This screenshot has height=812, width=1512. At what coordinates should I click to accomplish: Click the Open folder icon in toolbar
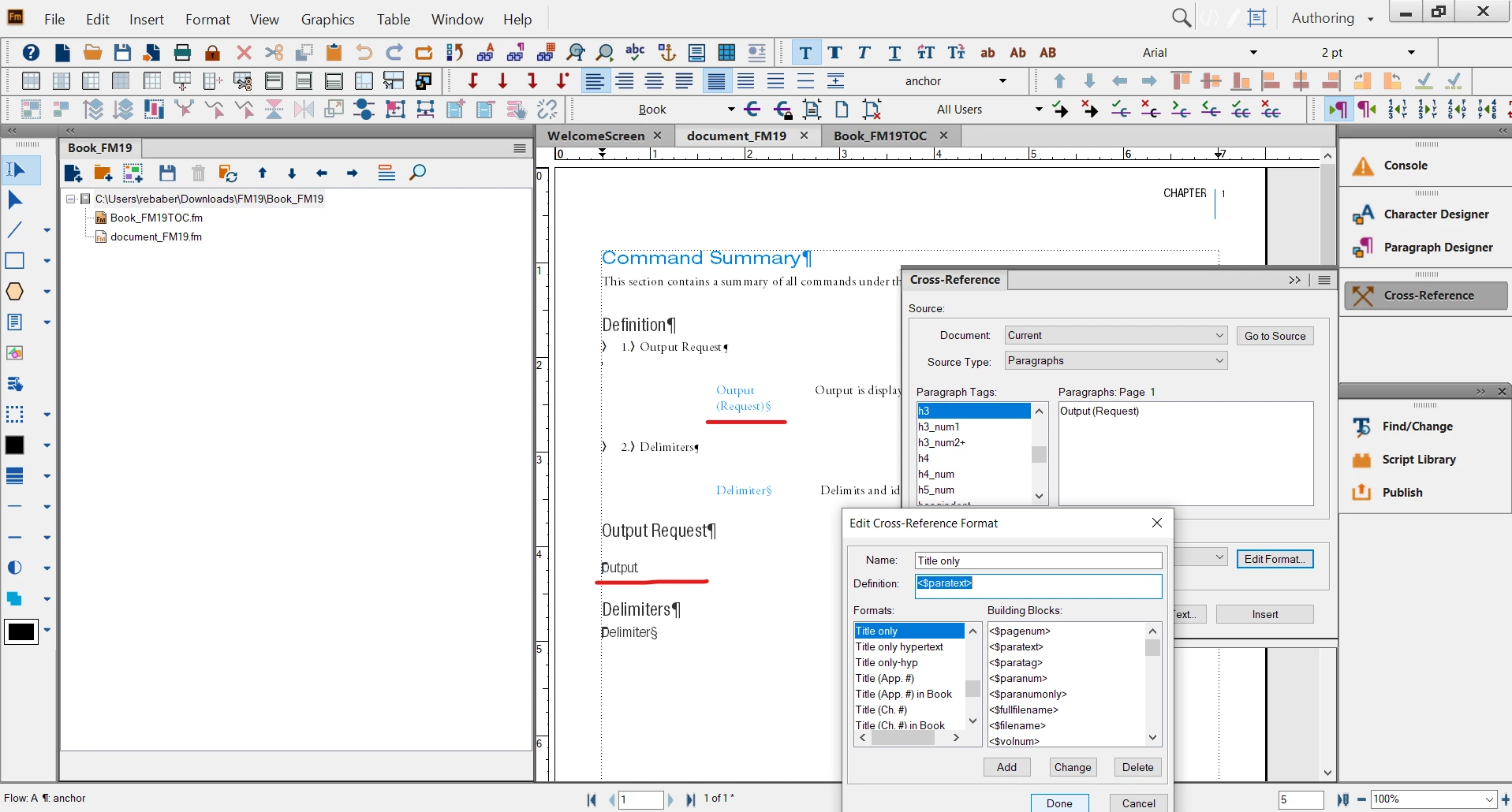(x=92, y=53)
